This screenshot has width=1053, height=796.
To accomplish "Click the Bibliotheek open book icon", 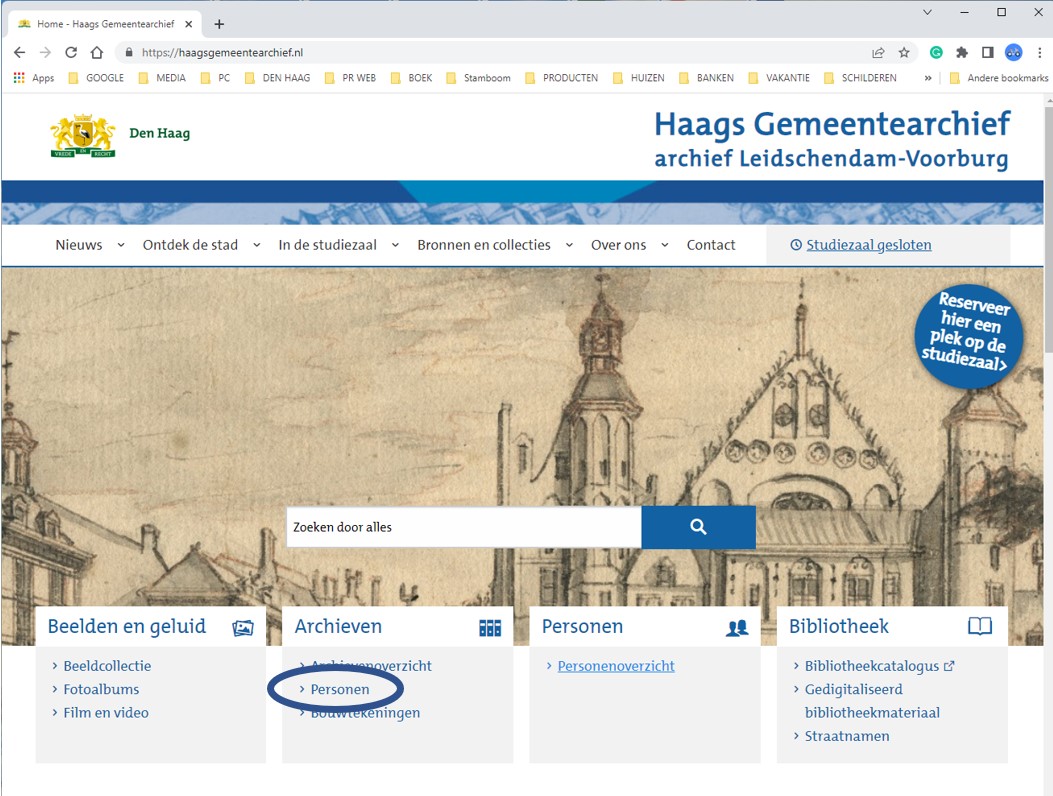I will [x=980, y=626].
